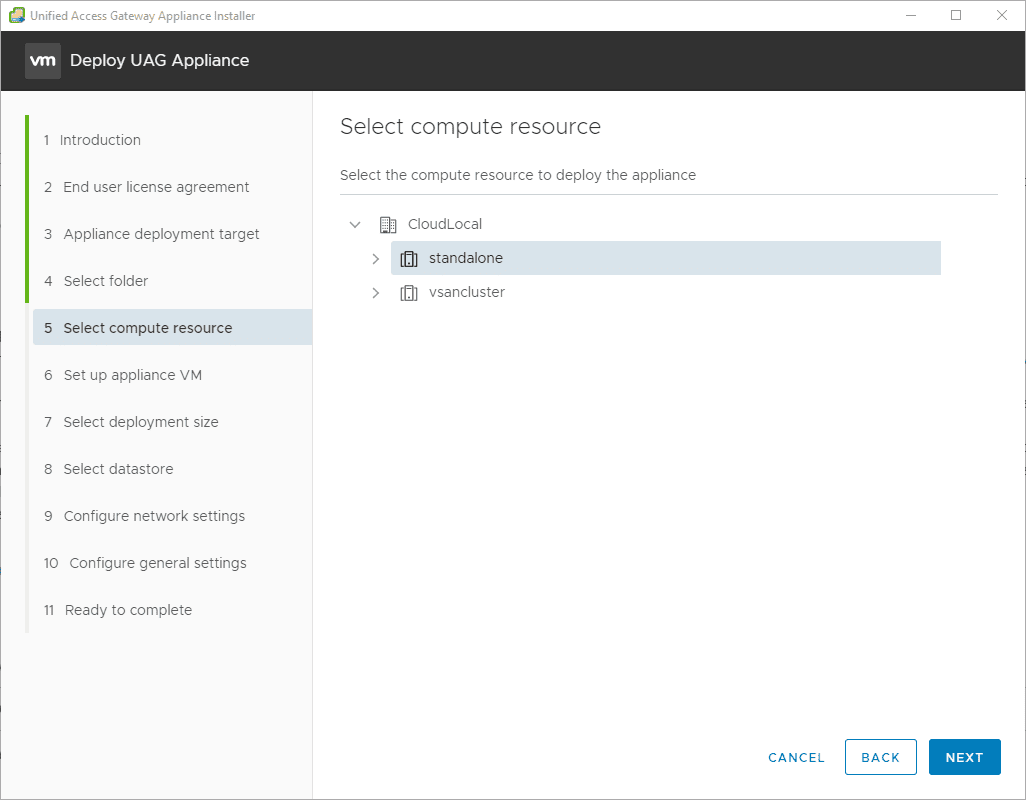1026x800 pixels.
Task: Click the VMware vm logo icon
Action: point(43,60)
